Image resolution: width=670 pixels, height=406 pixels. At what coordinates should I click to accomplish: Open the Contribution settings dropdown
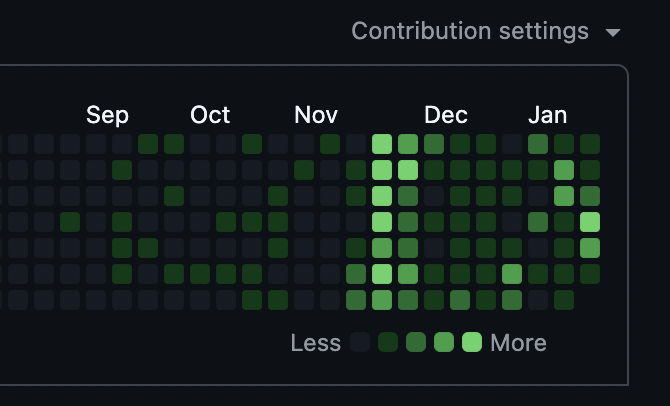(x=486, y=31)
